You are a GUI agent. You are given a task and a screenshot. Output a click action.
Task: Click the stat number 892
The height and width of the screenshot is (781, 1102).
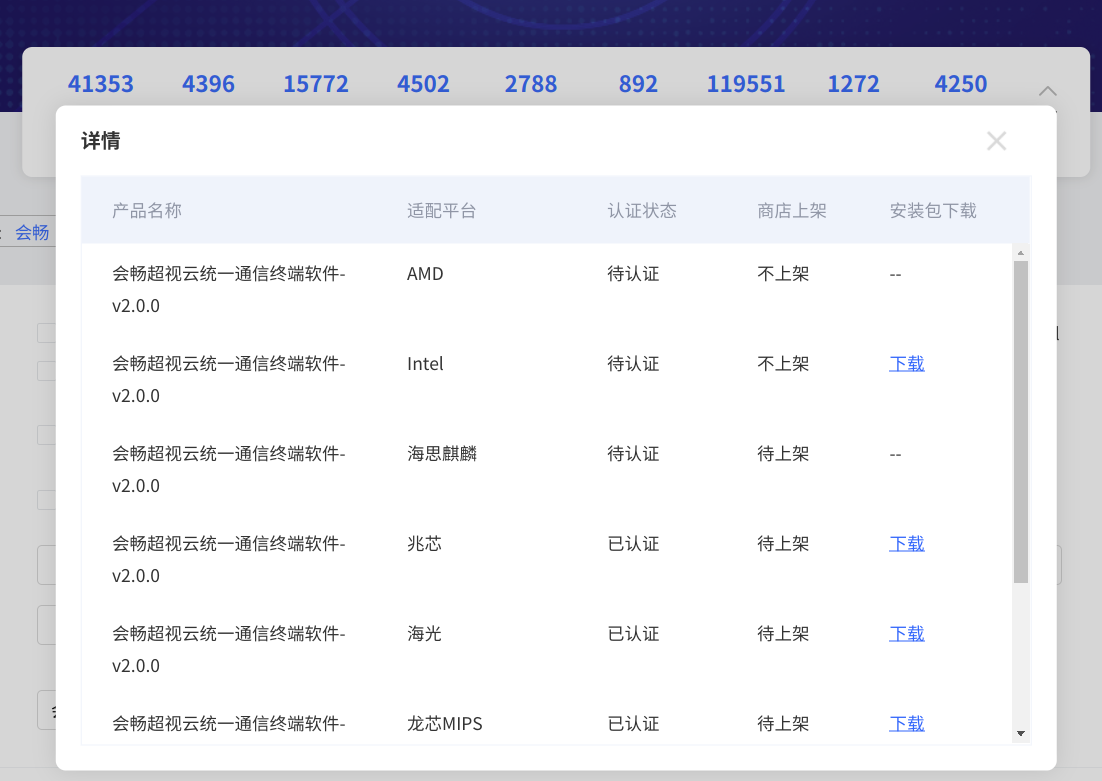[x=638, y=84]
